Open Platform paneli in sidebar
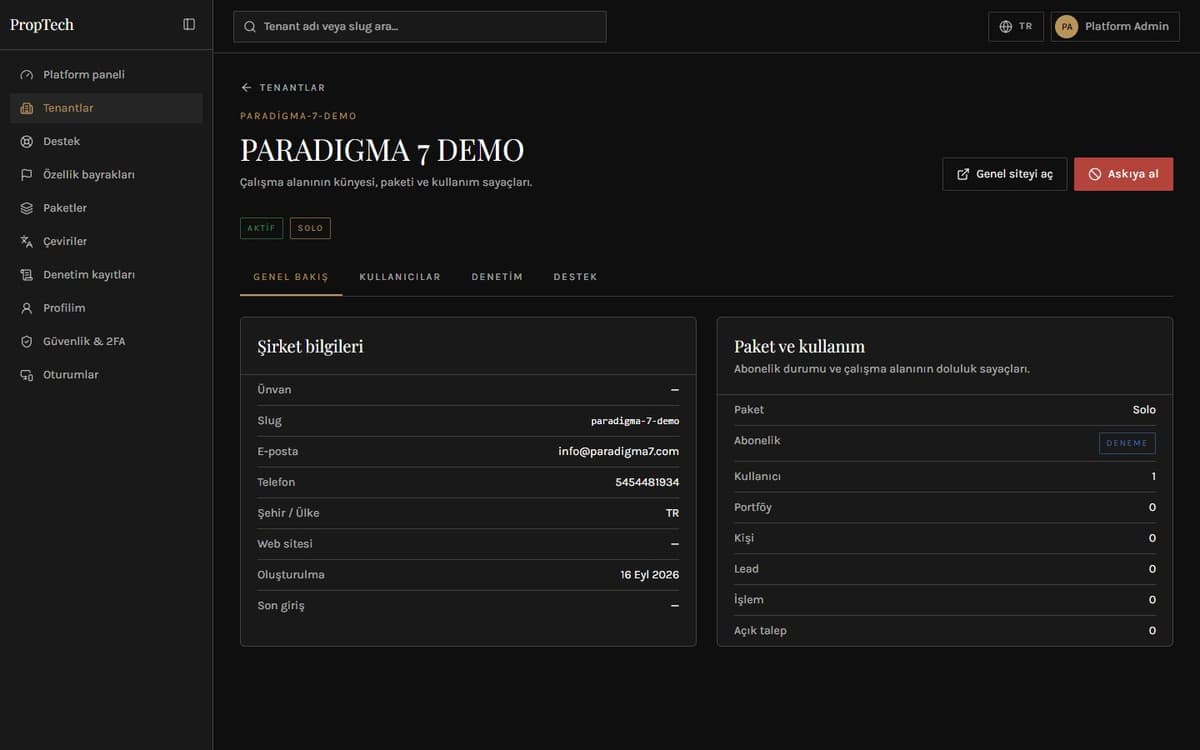 coord(106,75)
